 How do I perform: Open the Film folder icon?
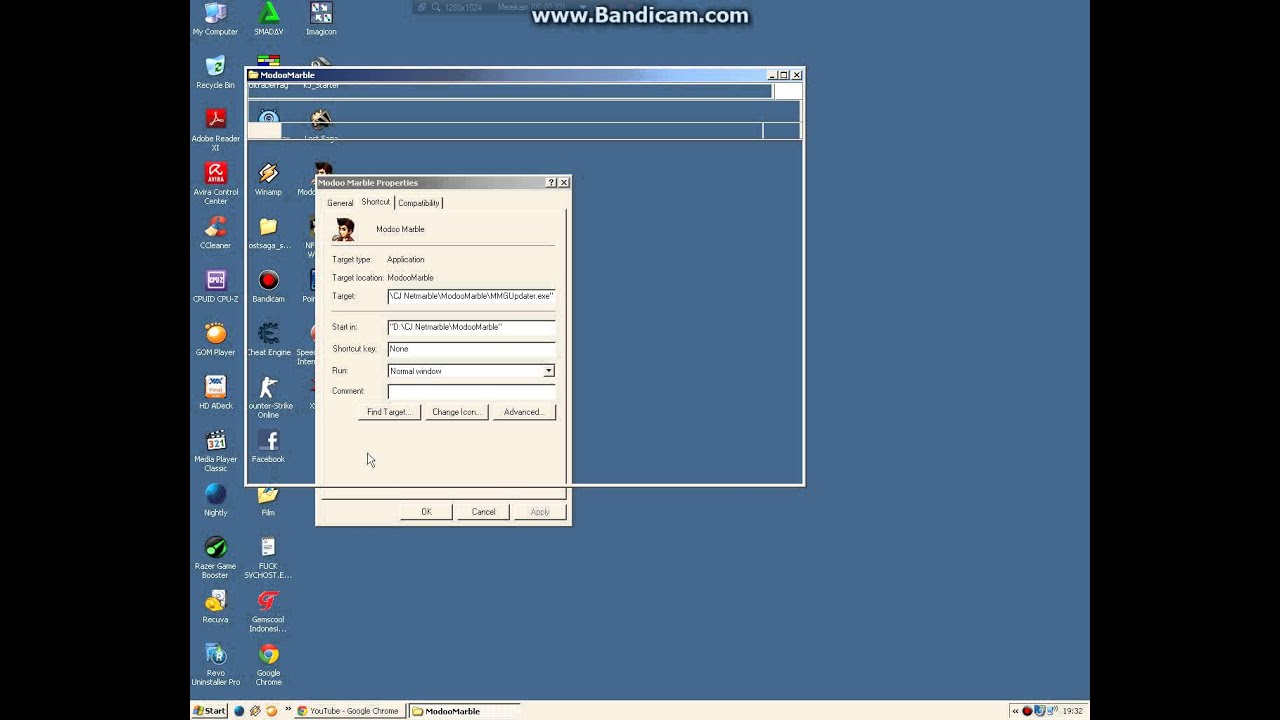[x=268, y=499]
